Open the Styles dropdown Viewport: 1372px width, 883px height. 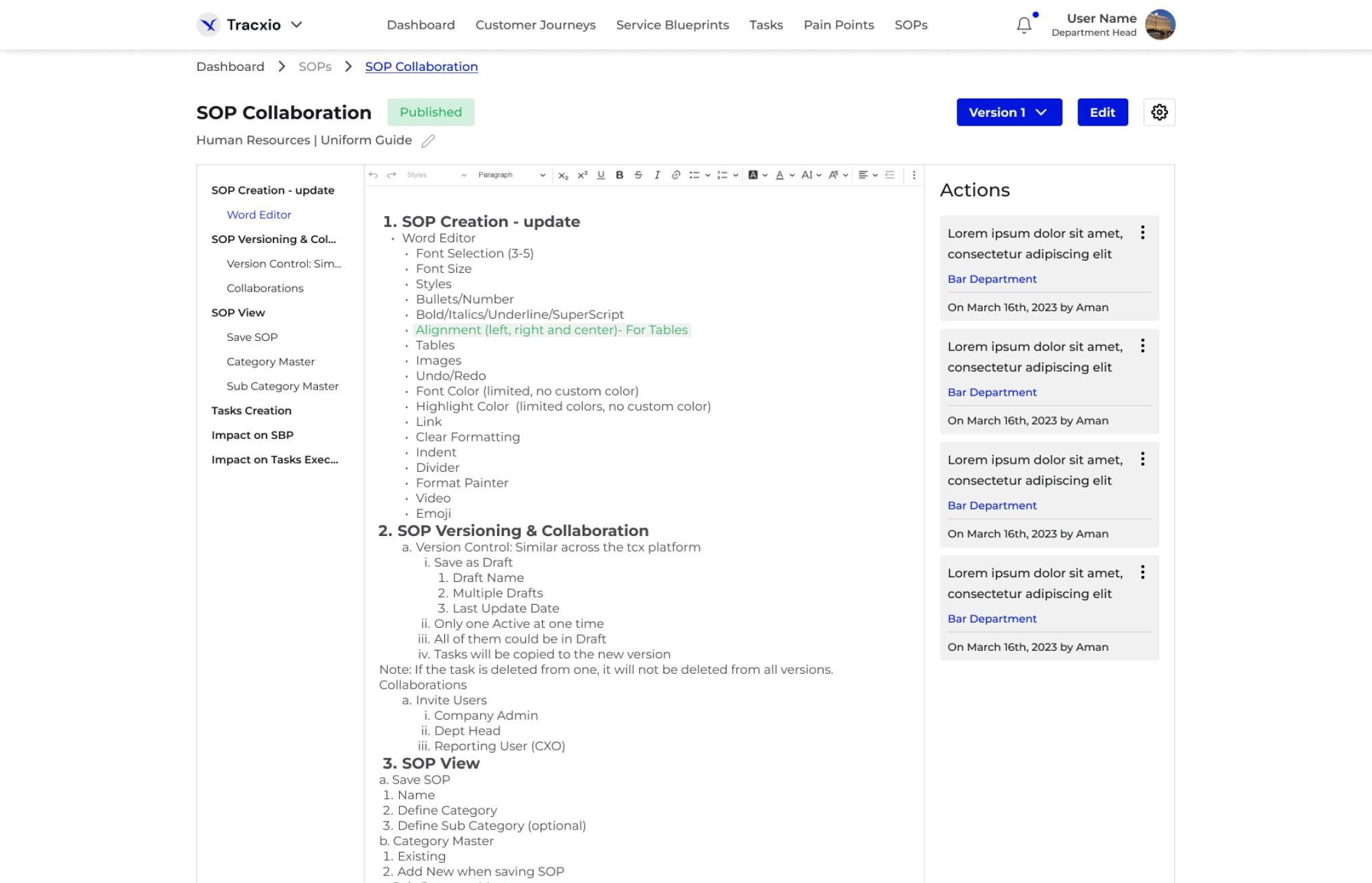point(436,175)
